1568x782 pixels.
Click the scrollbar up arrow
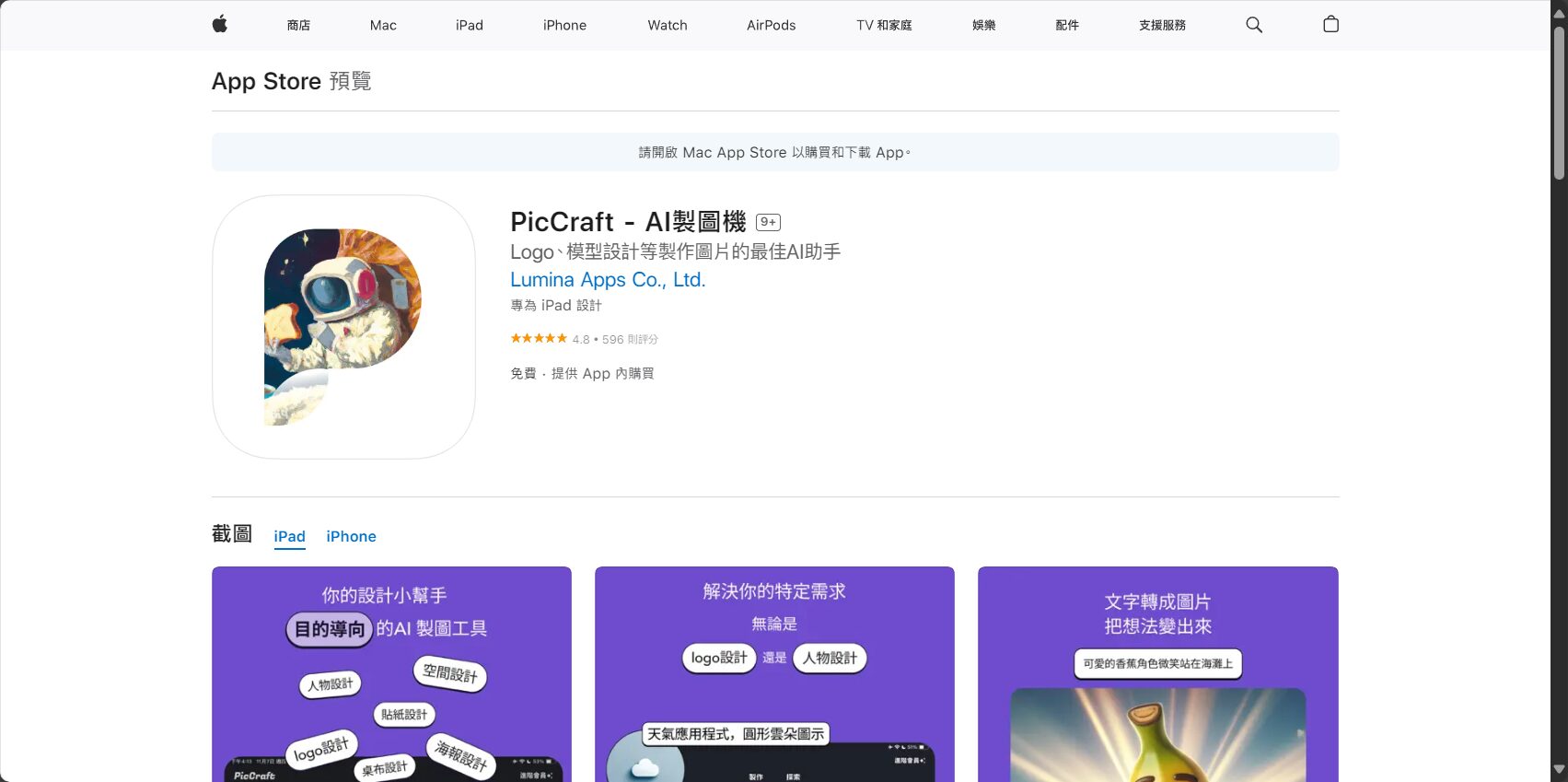pos(1559,13)
